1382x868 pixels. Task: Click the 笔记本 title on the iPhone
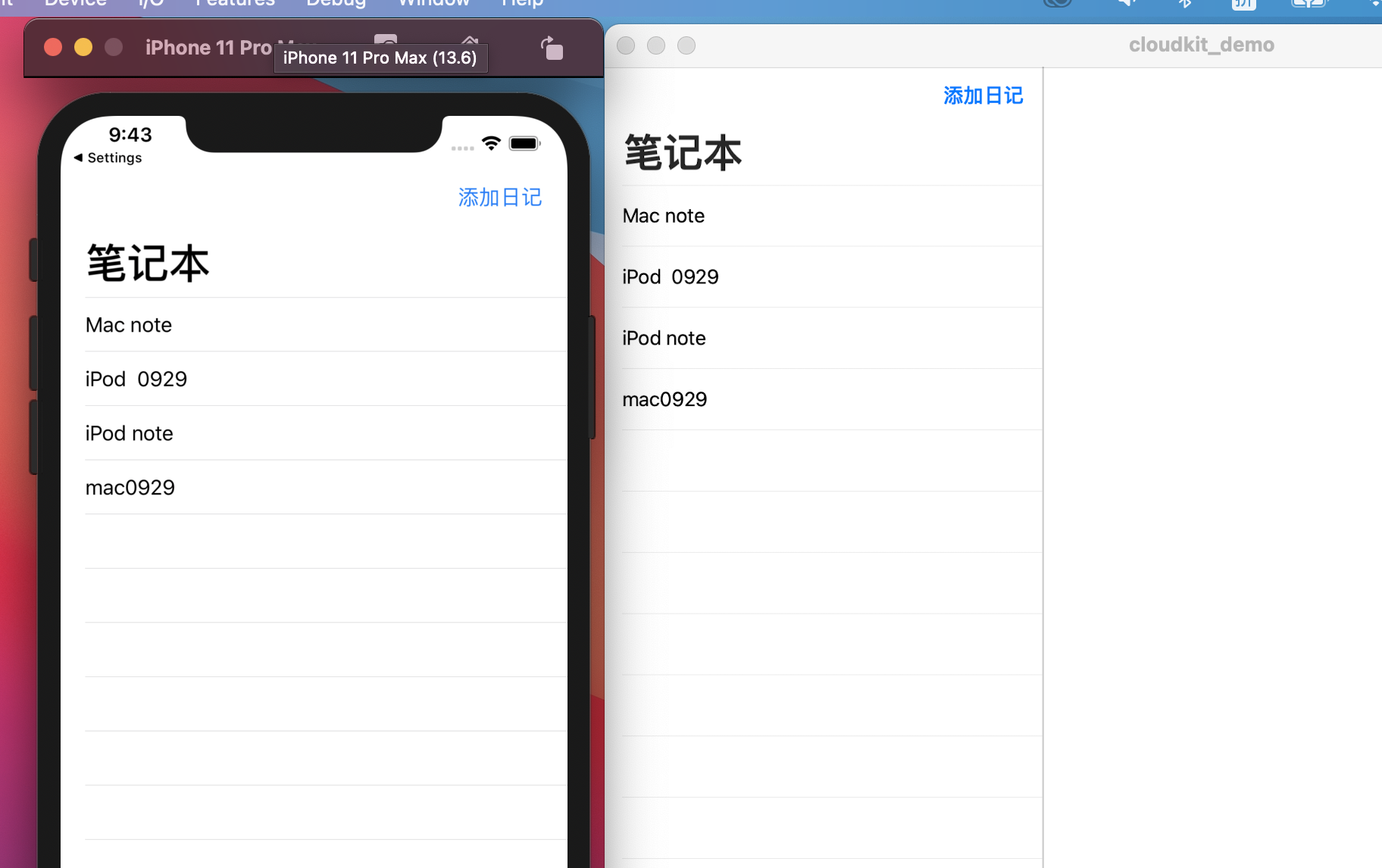[148, 264]
